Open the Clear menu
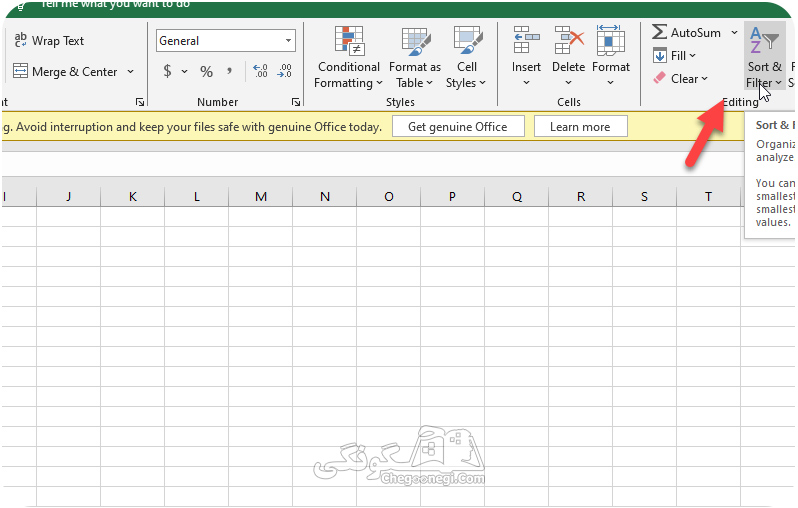Viewport: 798px width, 508px height. pyautogui.click(x=681, y=79)
